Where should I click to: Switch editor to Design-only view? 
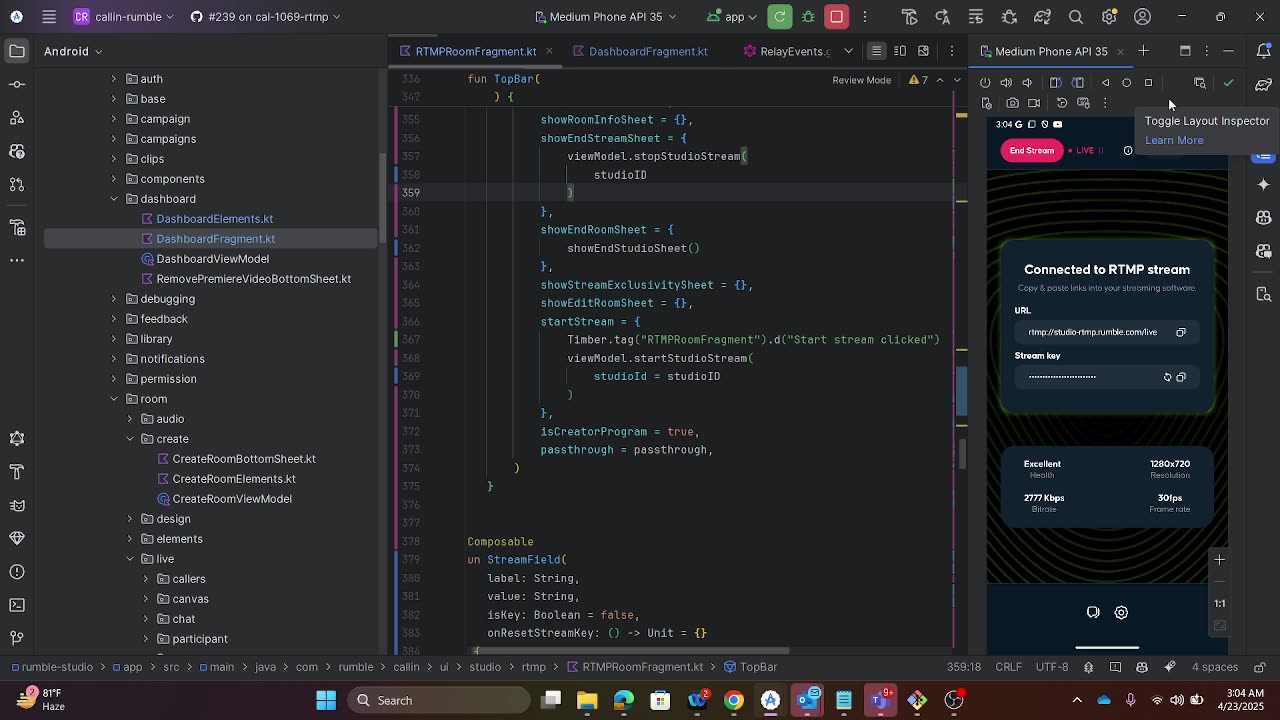tap(923, 51)
